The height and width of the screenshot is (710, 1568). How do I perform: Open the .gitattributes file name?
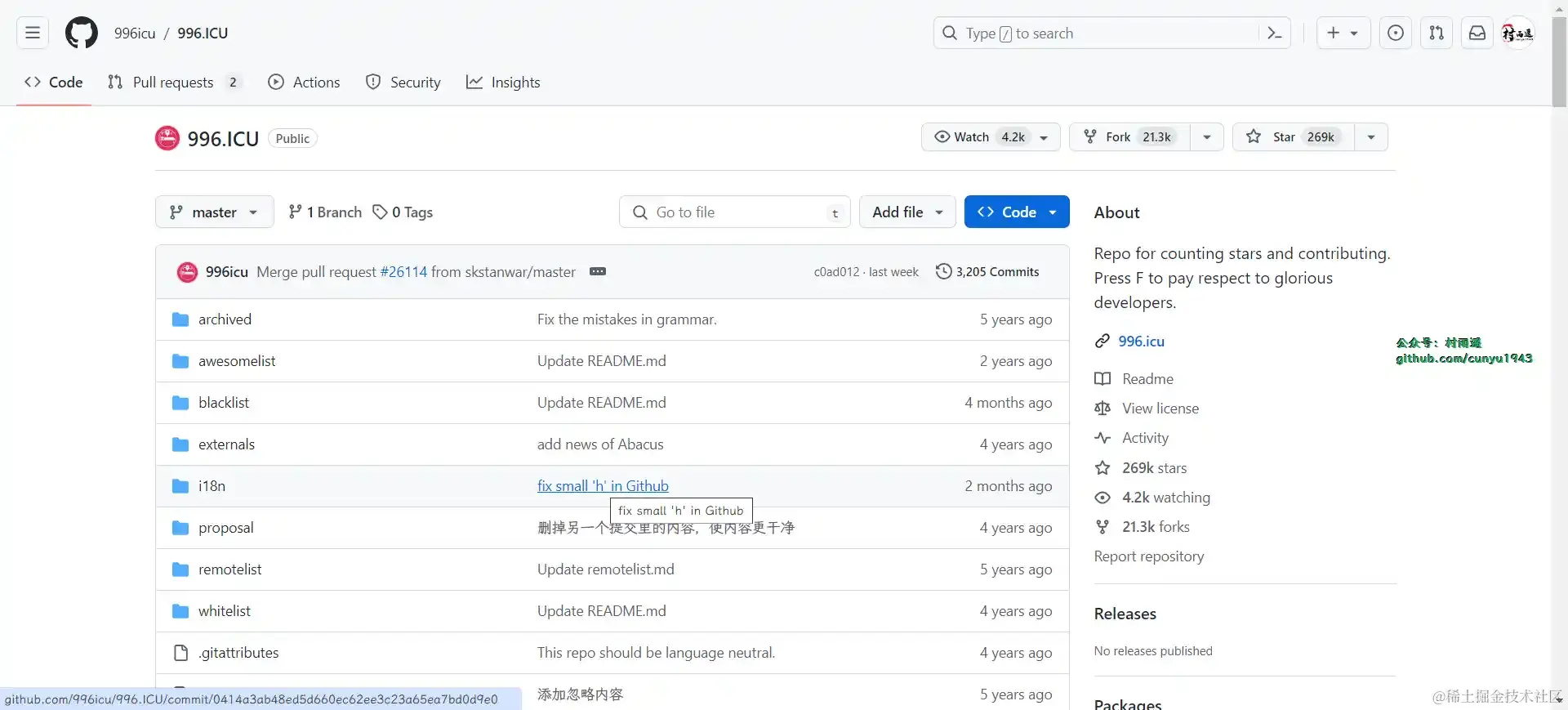(238, 653)
